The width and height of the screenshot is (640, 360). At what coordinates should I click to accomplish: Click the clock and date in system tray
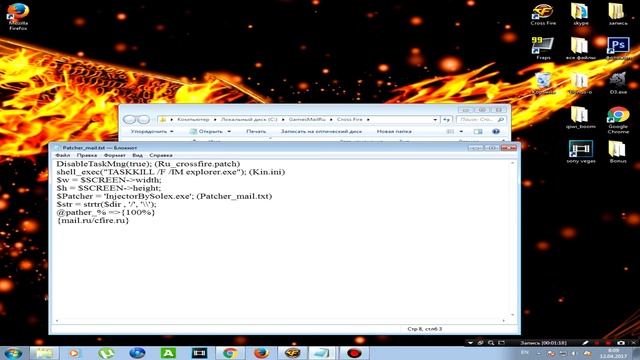tap(613, 353)
